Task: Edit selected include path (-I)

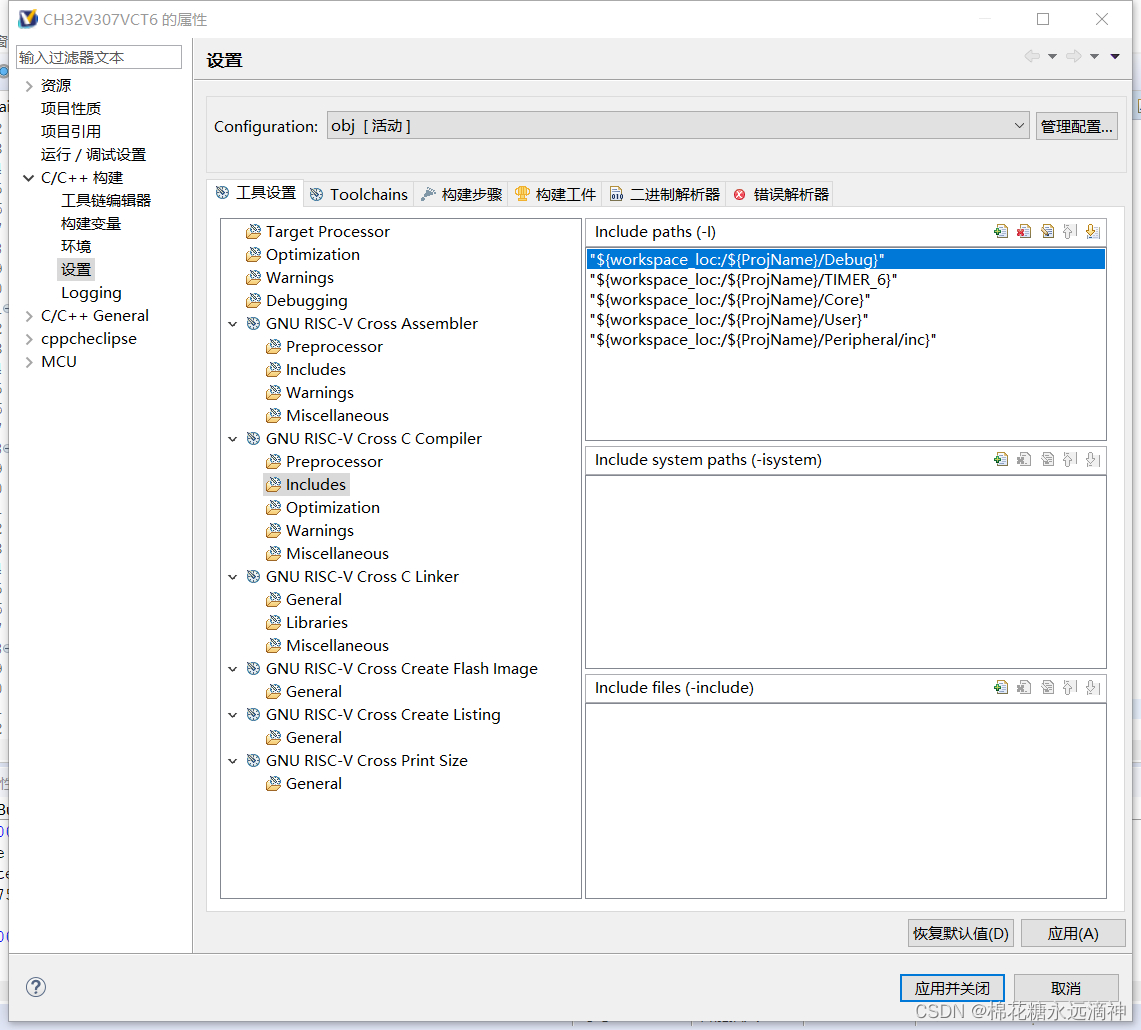Action: [x=1047, y=231]
